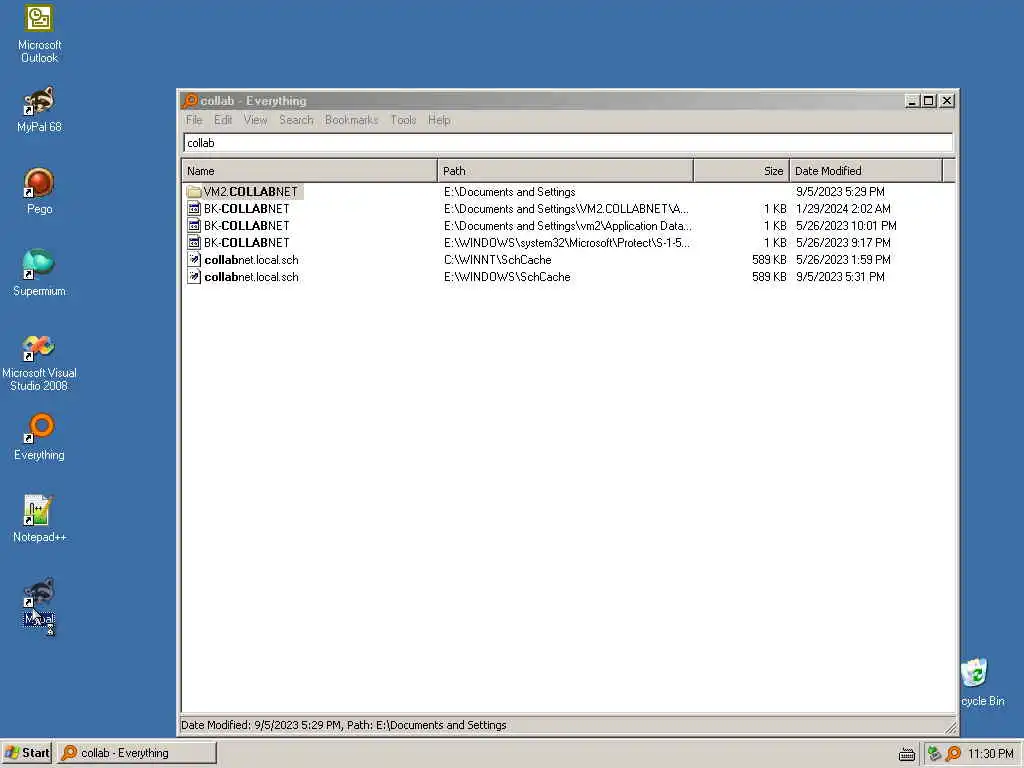
Task: Select BK-COLLABNET name in system32 Protect row
Action: tap(246, 242)
